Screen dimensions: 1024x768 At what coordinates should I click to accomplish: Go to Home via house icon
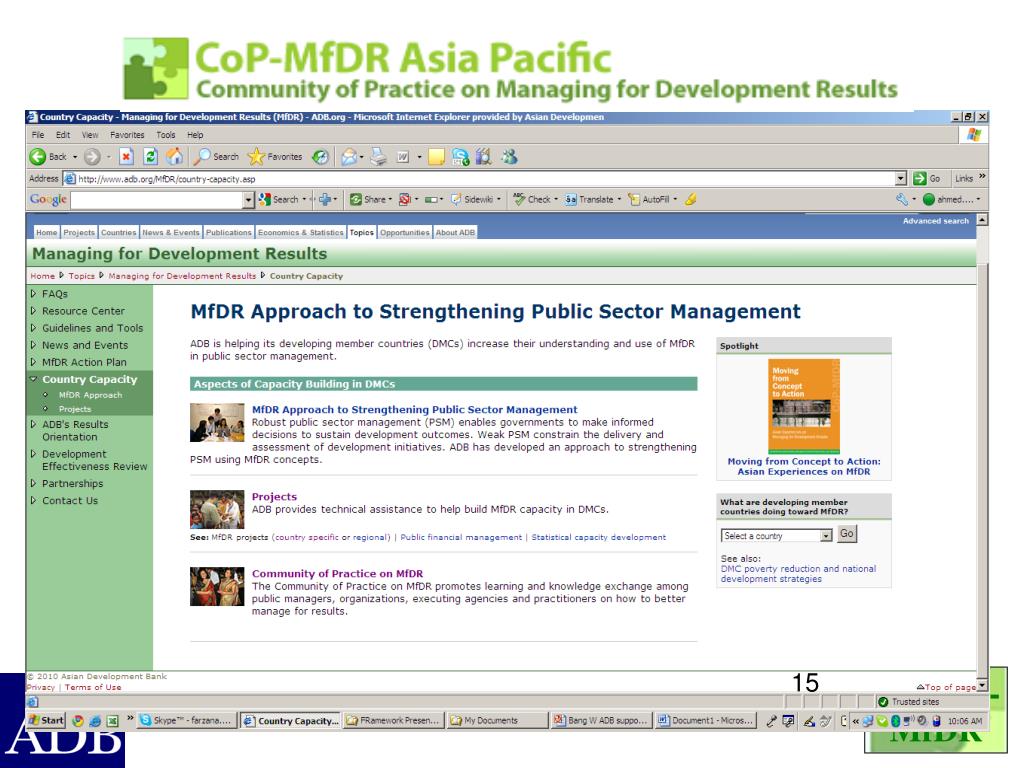click(x=174, y=157)
